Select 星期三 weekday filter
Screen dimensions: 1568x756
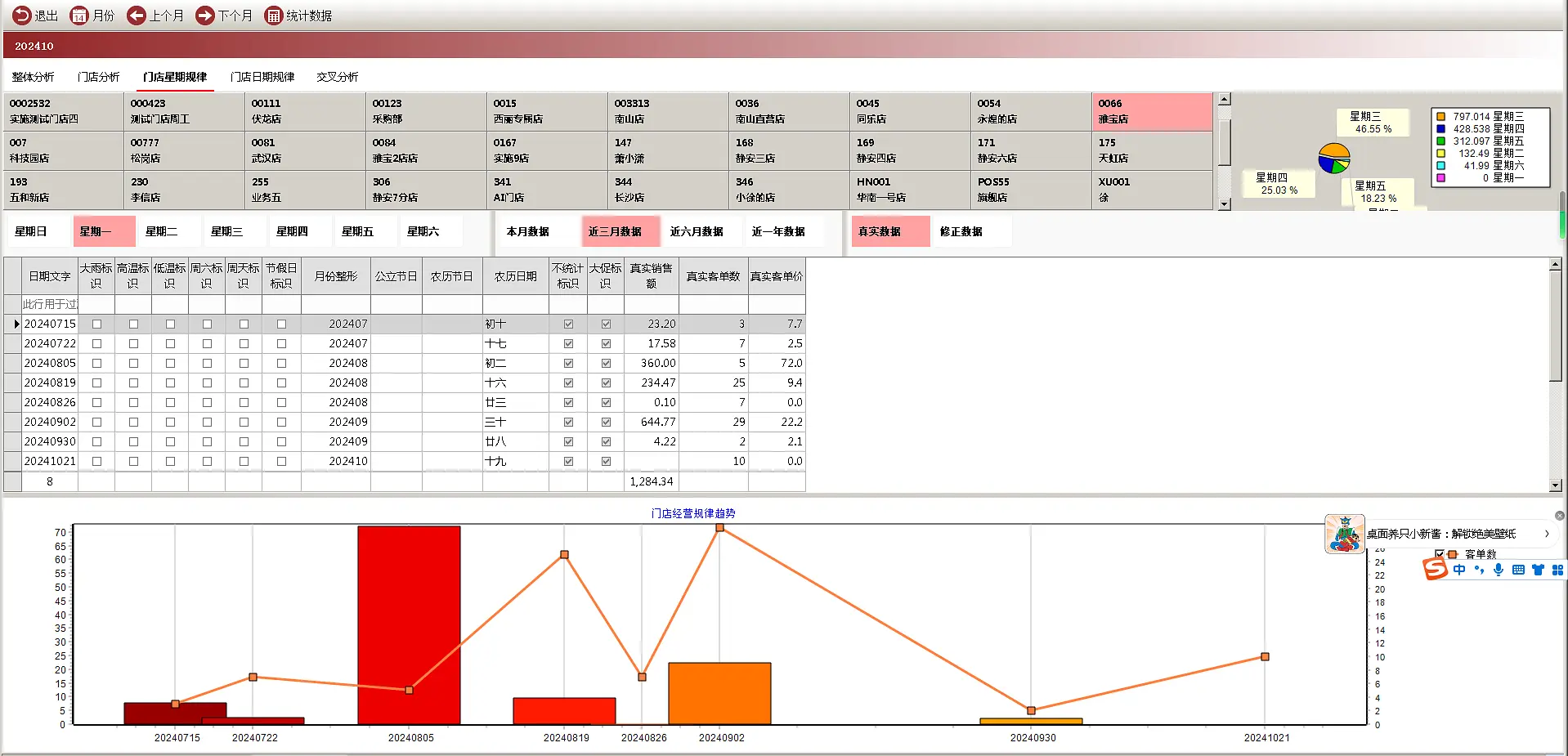click(235, 231)
